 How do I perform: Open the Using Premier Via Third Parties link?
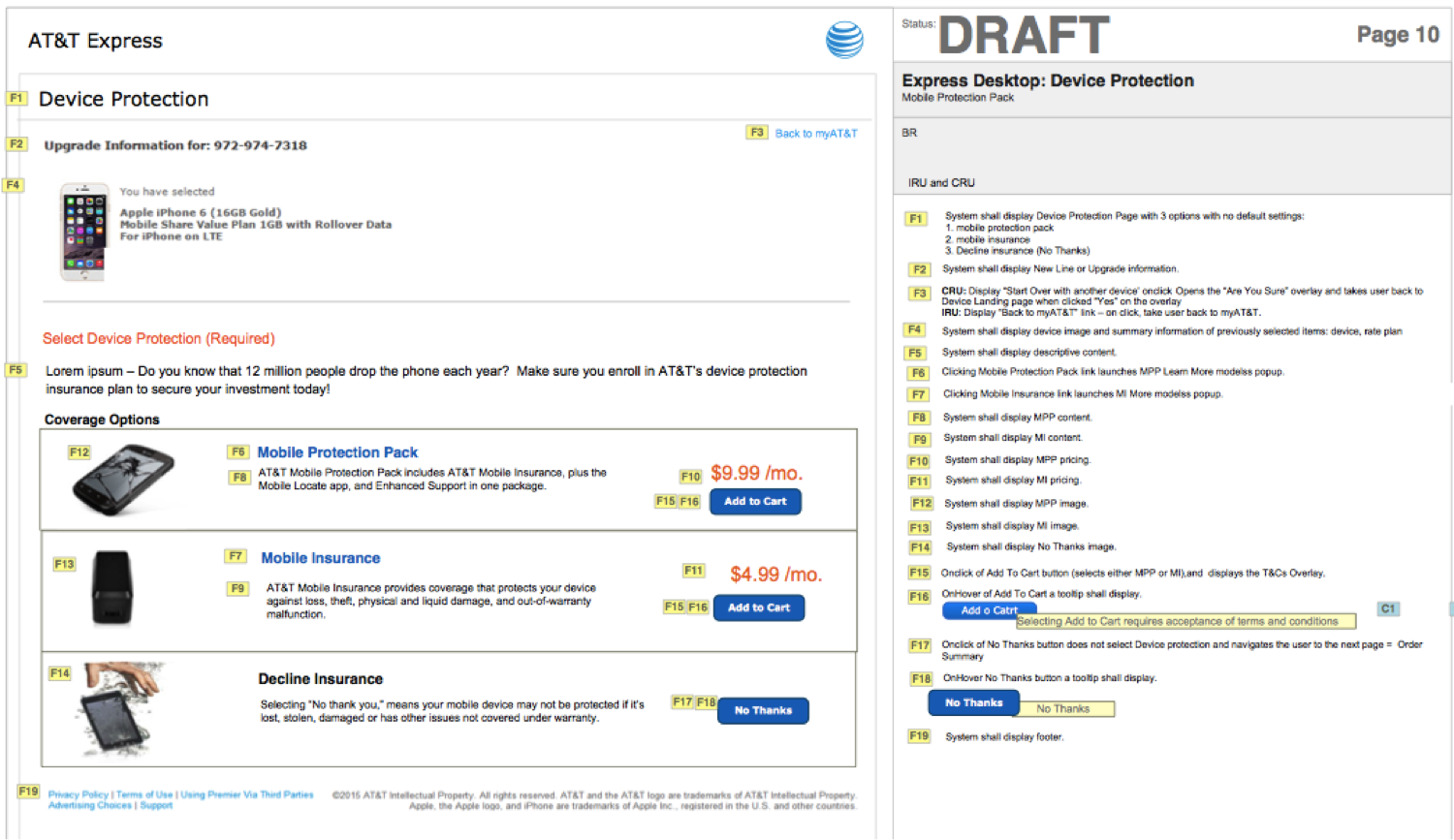(x=247, y=794)
